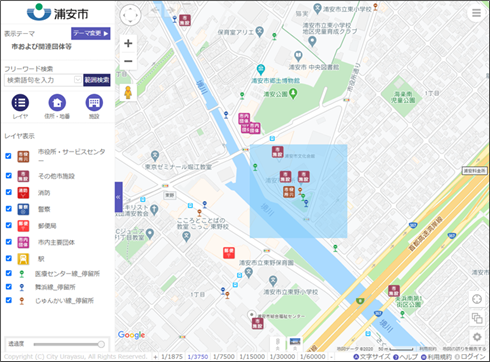Click the 駅 legend icon
Screen dimensions: 490x362
point(23,259)
